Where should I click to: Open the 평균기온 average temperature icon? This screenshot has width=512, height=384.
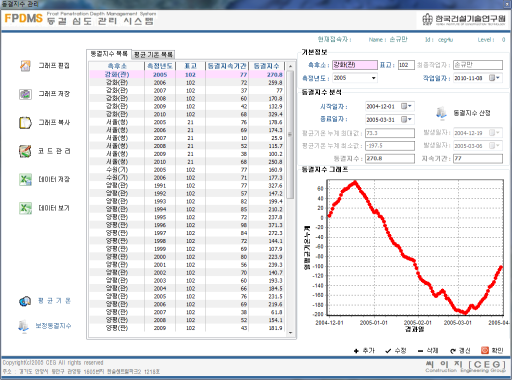click(25, 301)
